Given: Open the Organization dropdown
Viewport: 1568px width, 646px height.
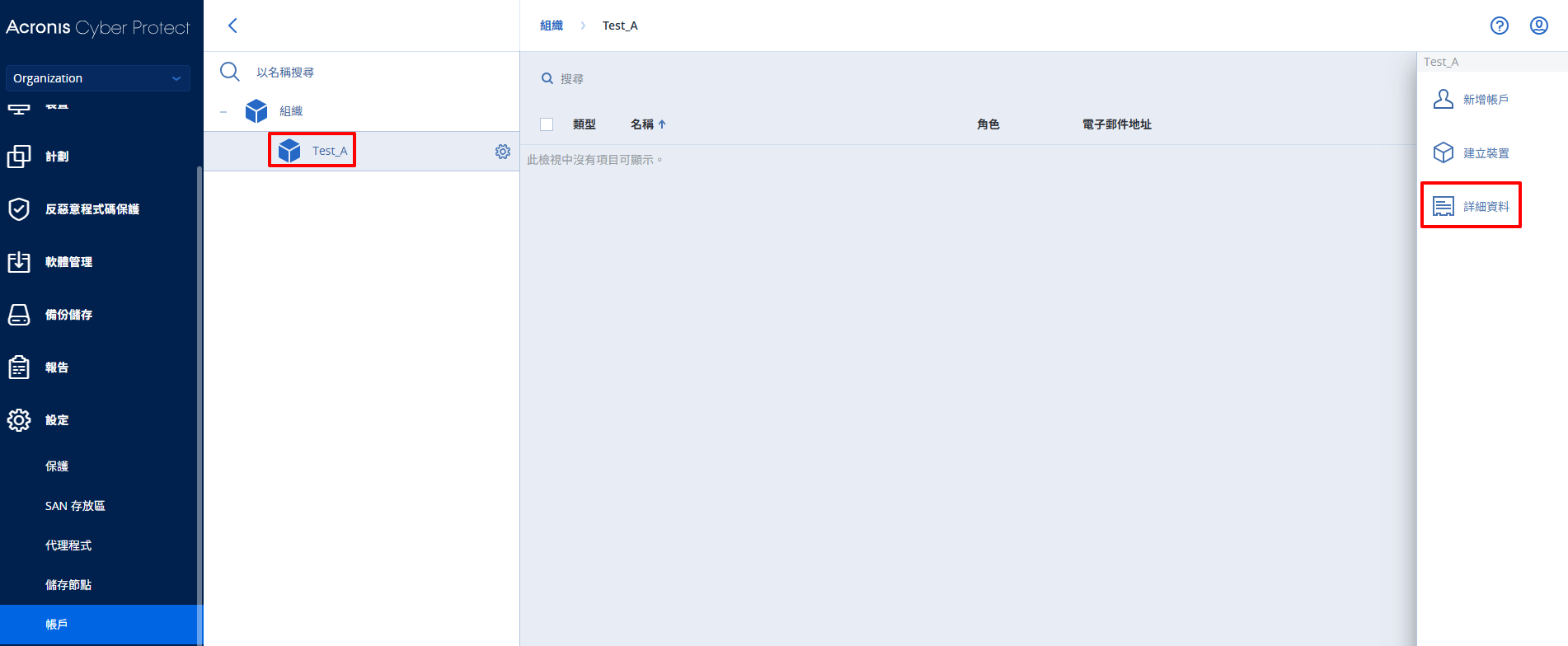Looking at the screenshot, I should (x=97, y=78).
